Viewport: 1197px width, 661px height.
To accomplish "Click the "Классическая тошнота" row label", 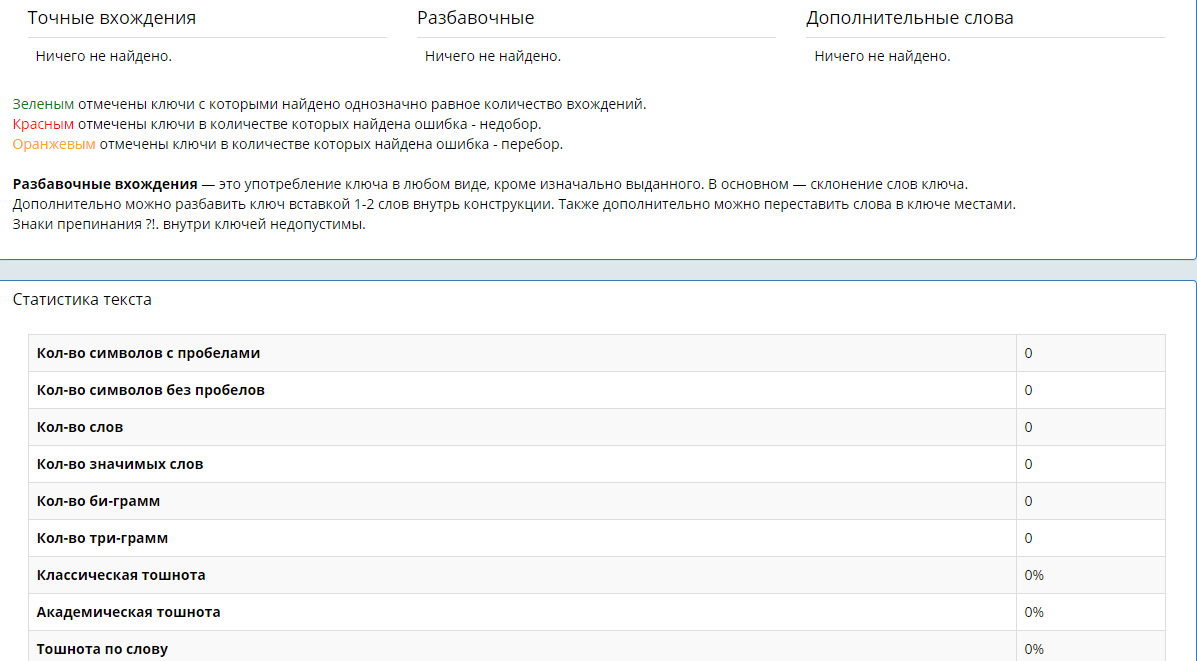I will pyautogui.click(x=121, y=575).
